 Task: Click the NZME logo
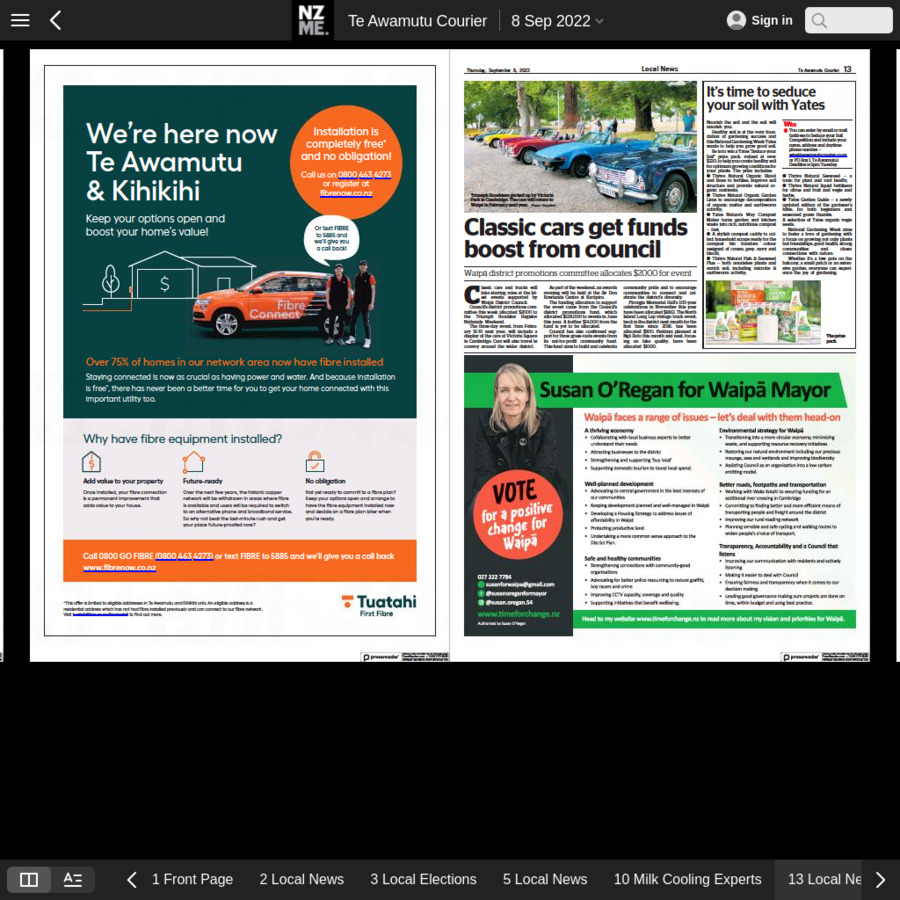tap(312, 20)
